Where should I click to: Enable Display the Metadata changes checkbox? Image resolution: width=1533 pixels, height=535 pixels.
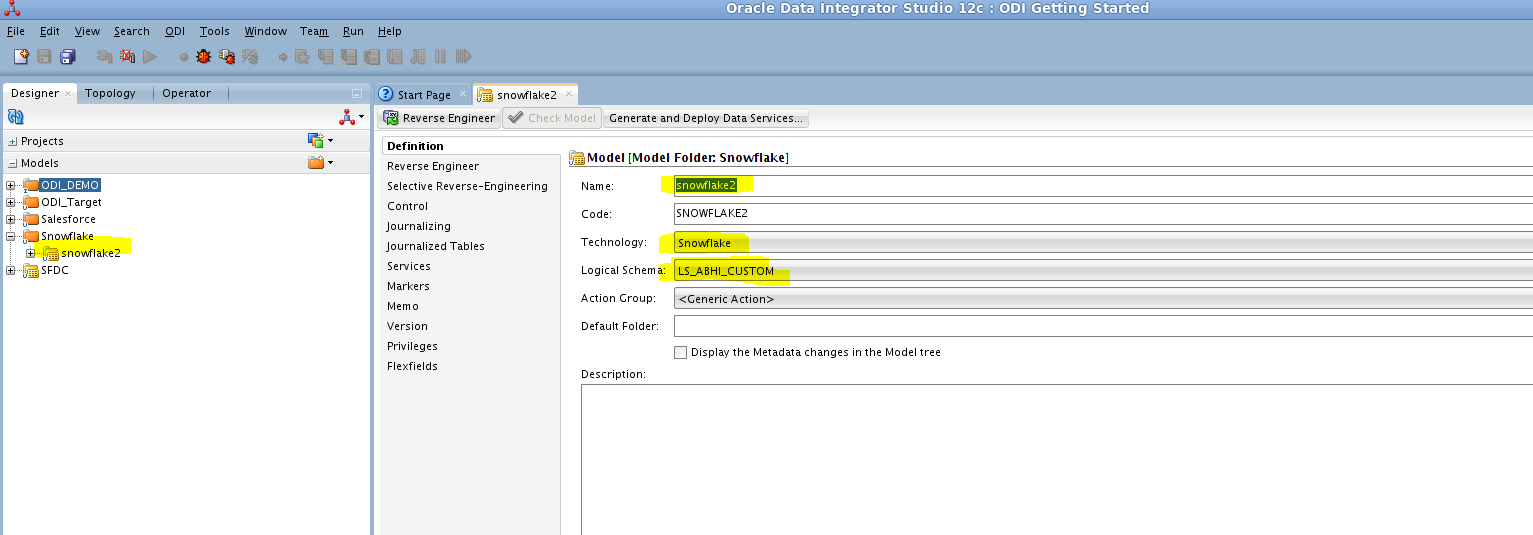click(x=681, y=352)
